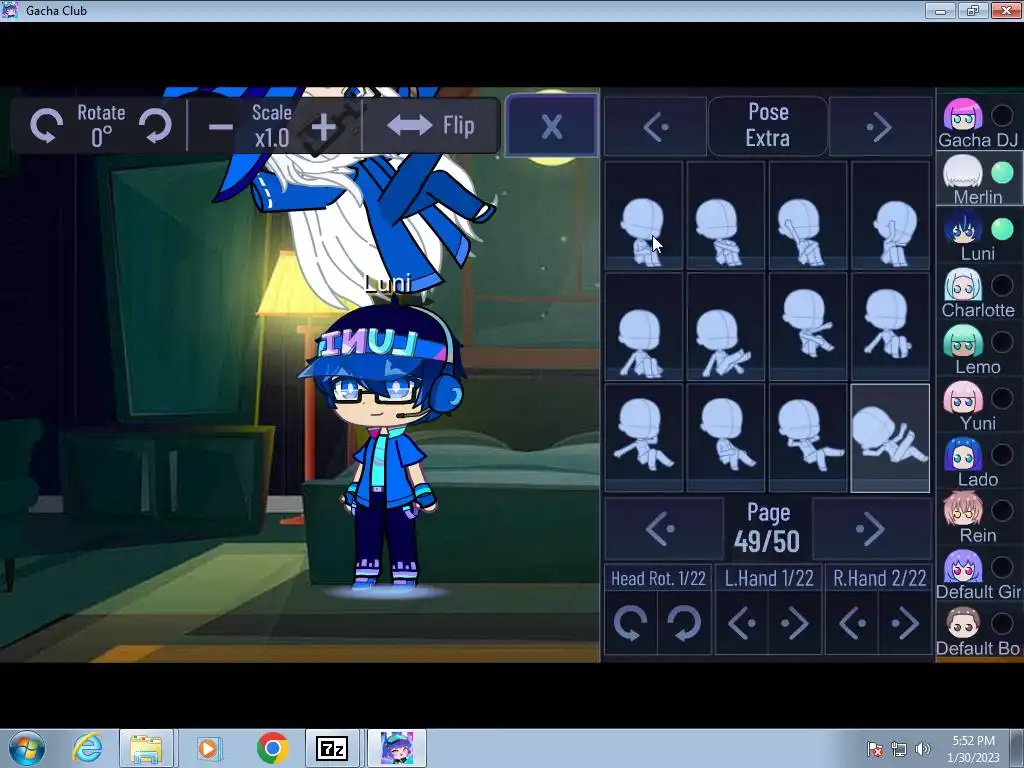This screenshot has height=768, width=1024.
Task: Toggle Gacha DJ visibility circle
Action: (x=1002, y=116)
